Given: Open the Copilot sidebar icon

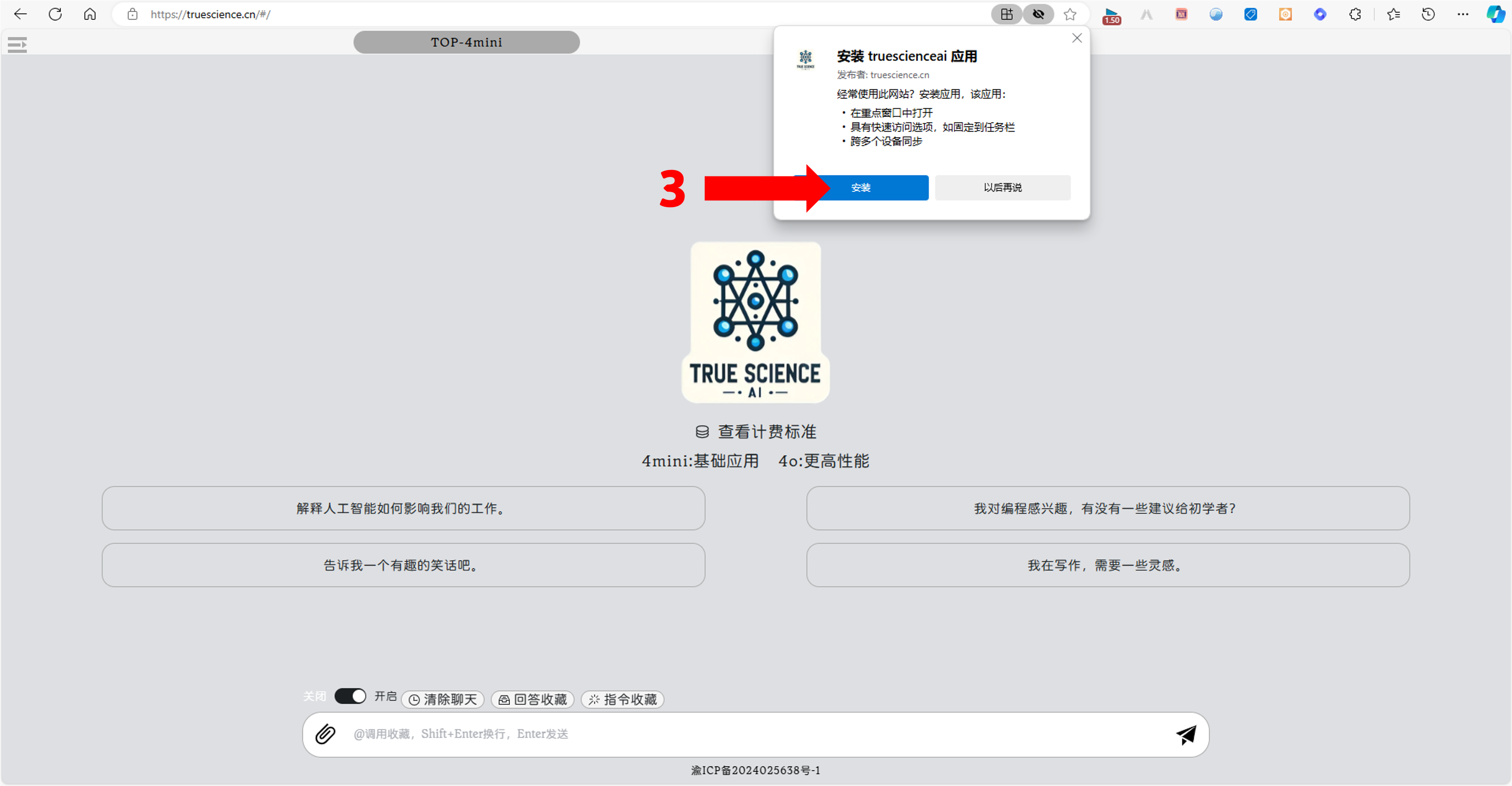Looking at the screenshot, I should (1496, 14).
